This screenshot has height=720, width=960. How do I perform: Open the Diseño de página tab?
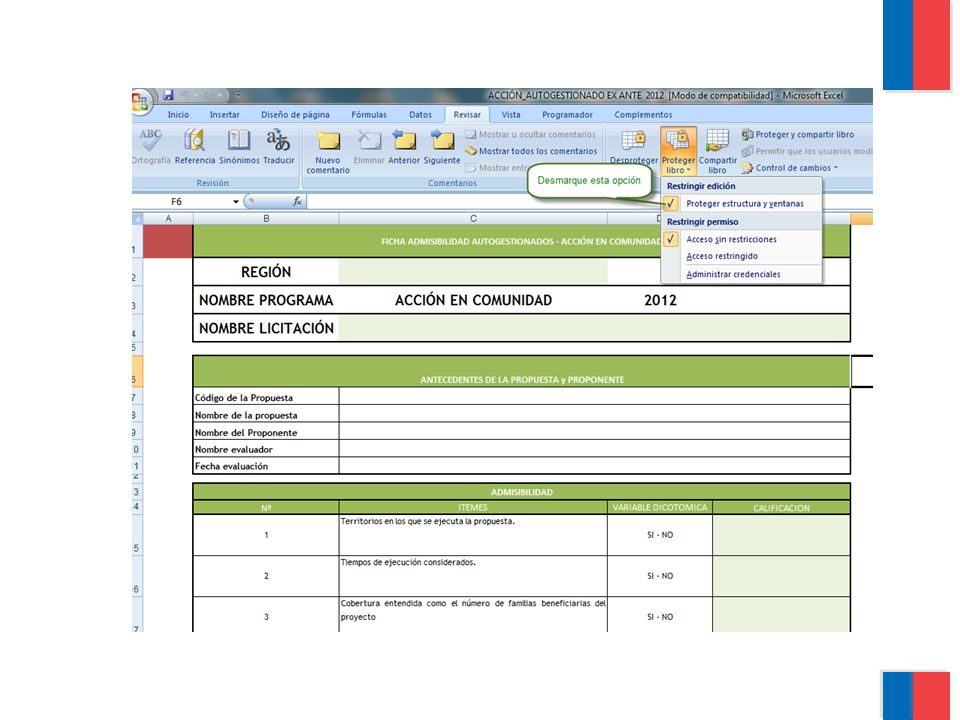(x=295, y=114)
